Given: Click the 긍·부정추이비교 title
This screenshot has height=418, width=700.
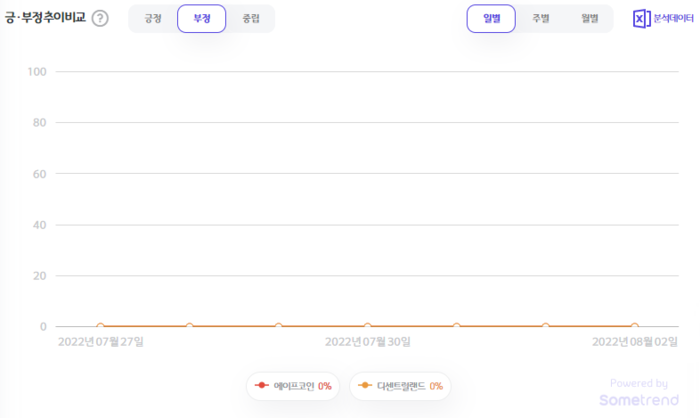Looking at the screenshot, I should click(x=45, y=18).
